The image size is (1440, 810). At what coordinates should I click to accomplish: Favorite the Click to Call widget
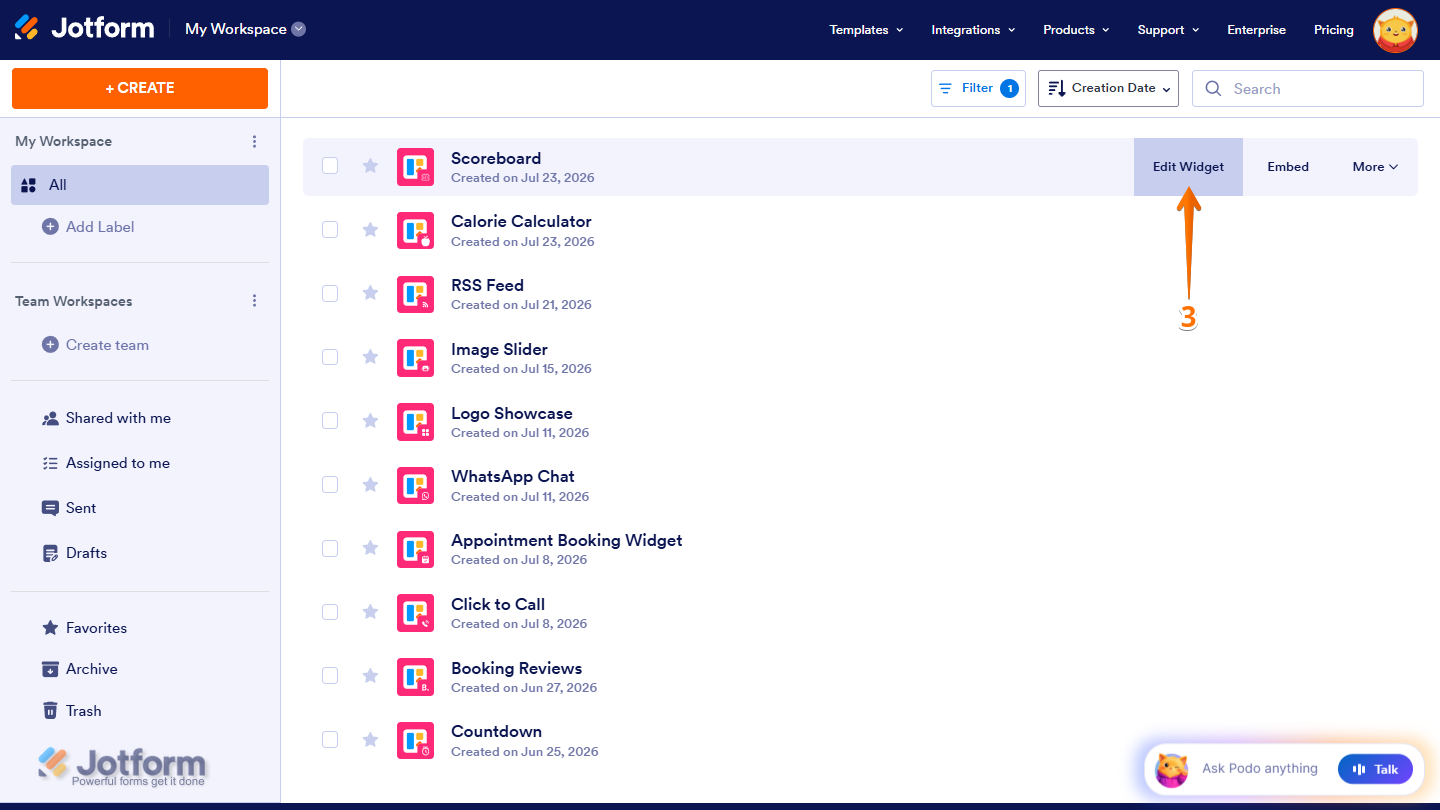click(x=370, y=612)
